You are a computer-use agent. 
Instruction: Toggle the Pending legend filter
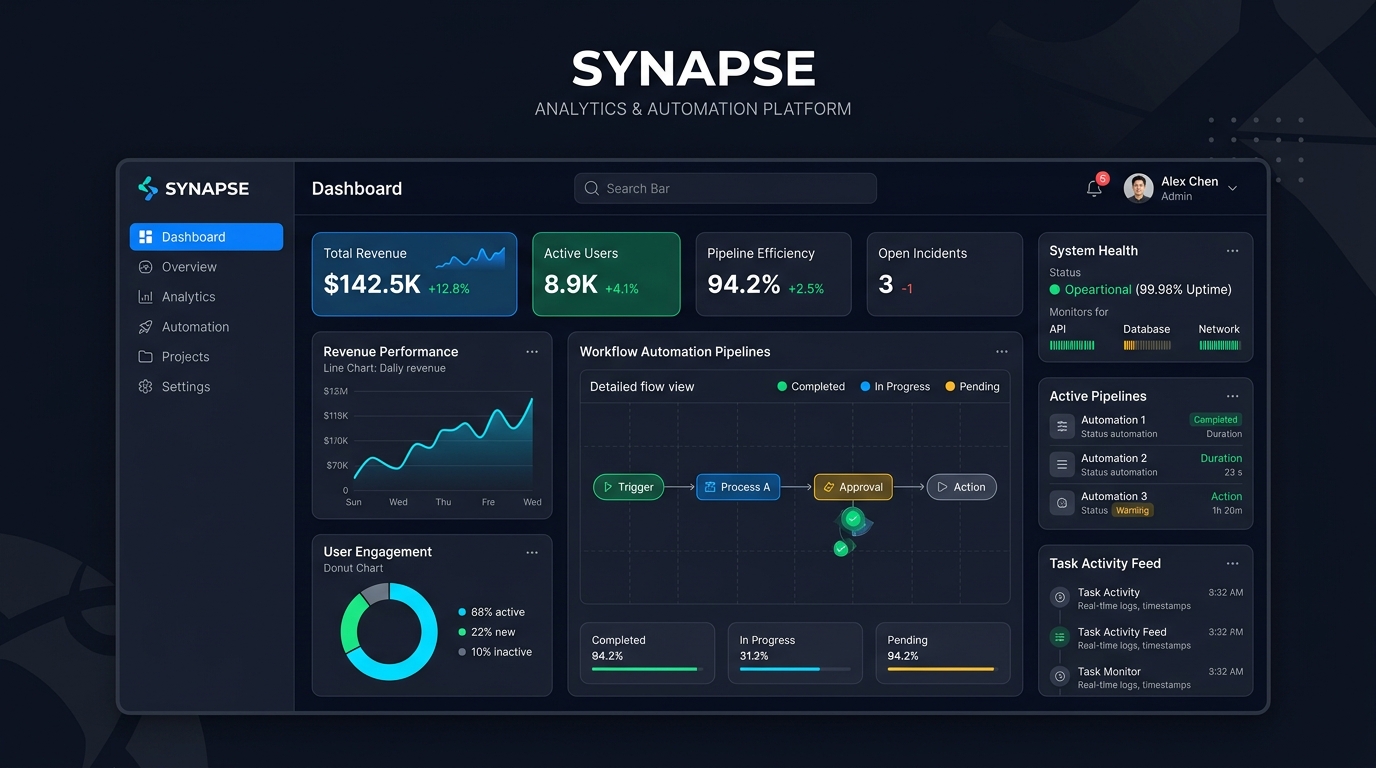tap(972, 387)
